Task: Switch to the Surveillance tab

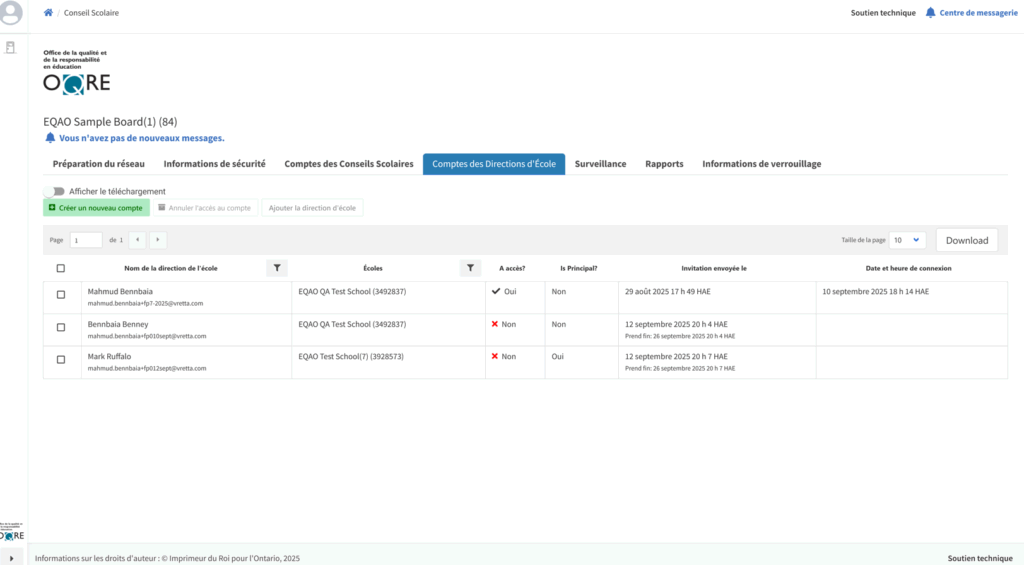Action: click(600, 164)
